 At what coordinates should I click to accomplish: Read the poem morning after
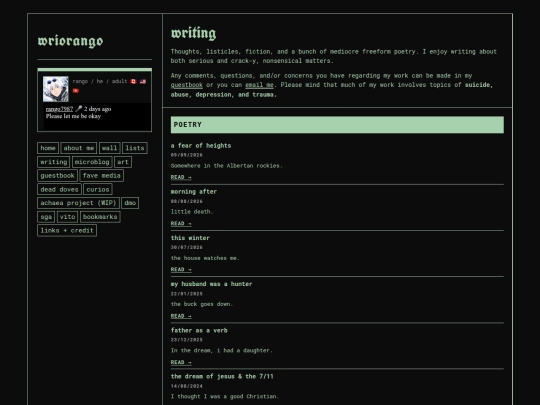(181, 224)
